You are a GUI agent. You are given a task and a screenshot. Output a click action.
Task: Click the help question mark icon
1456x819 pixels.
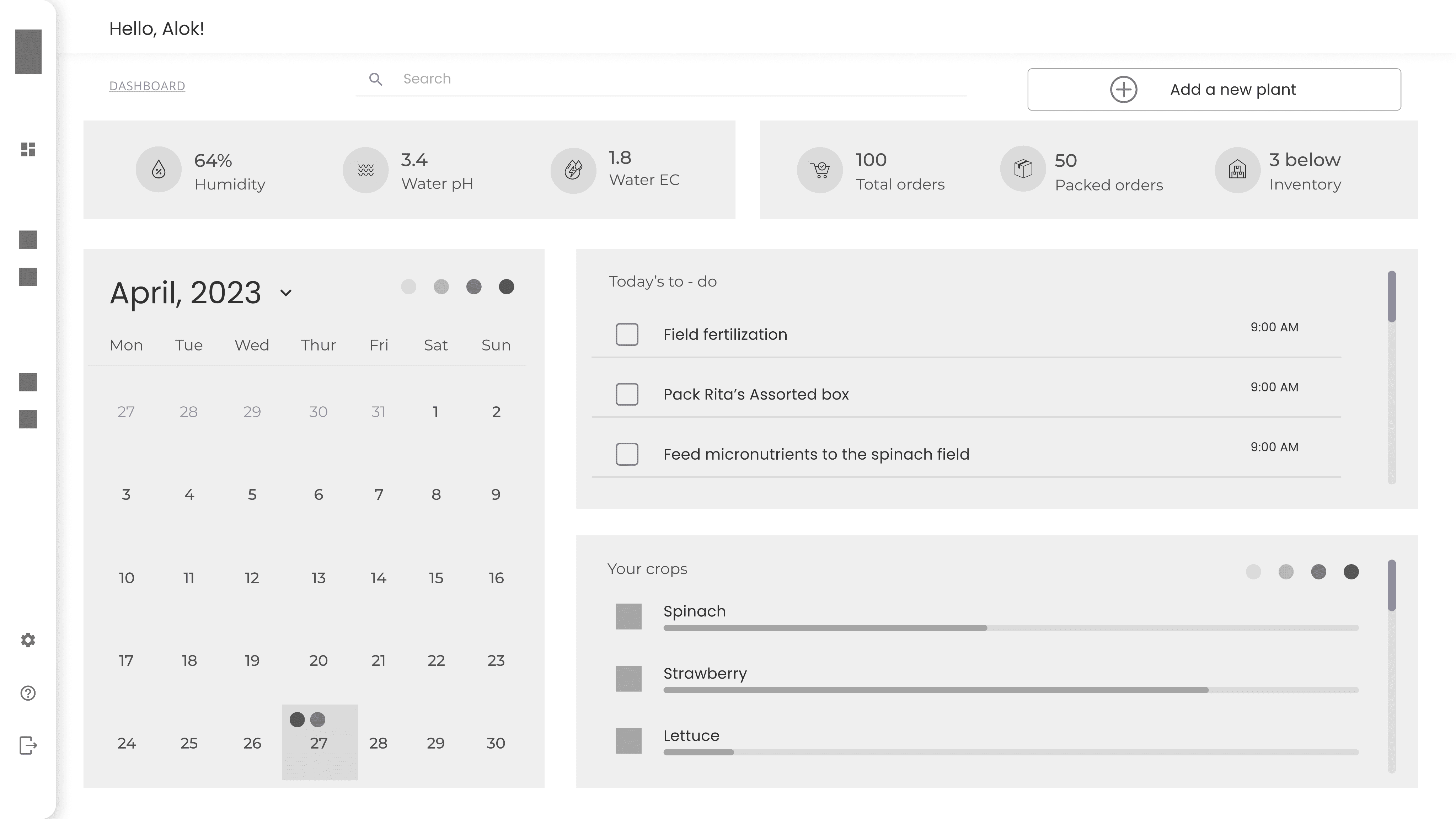point(28,693)
